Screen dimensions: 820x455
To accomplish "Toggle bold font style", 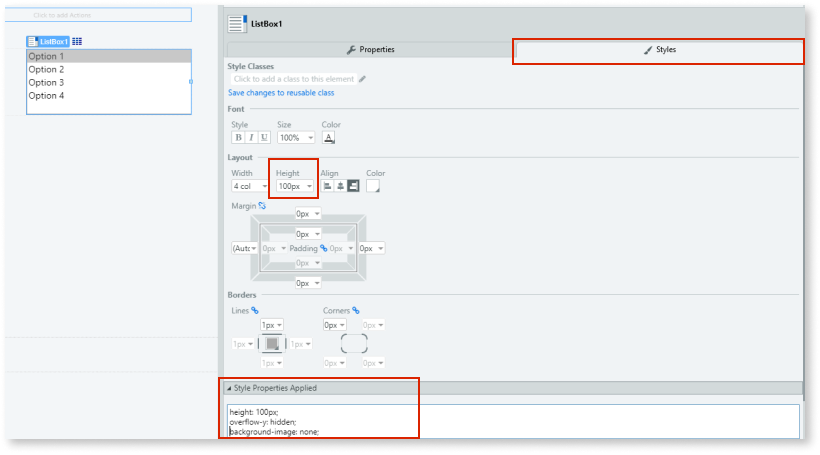I will [238, 138].
